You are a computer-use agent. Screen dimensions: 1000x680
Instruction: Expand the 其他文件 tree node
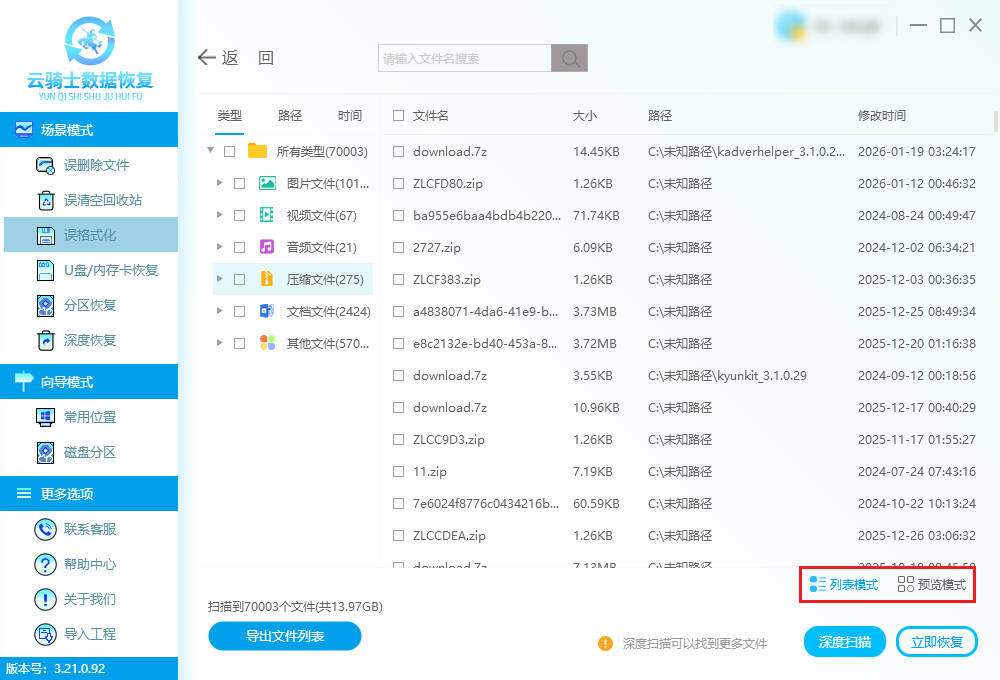click(219, 343)
